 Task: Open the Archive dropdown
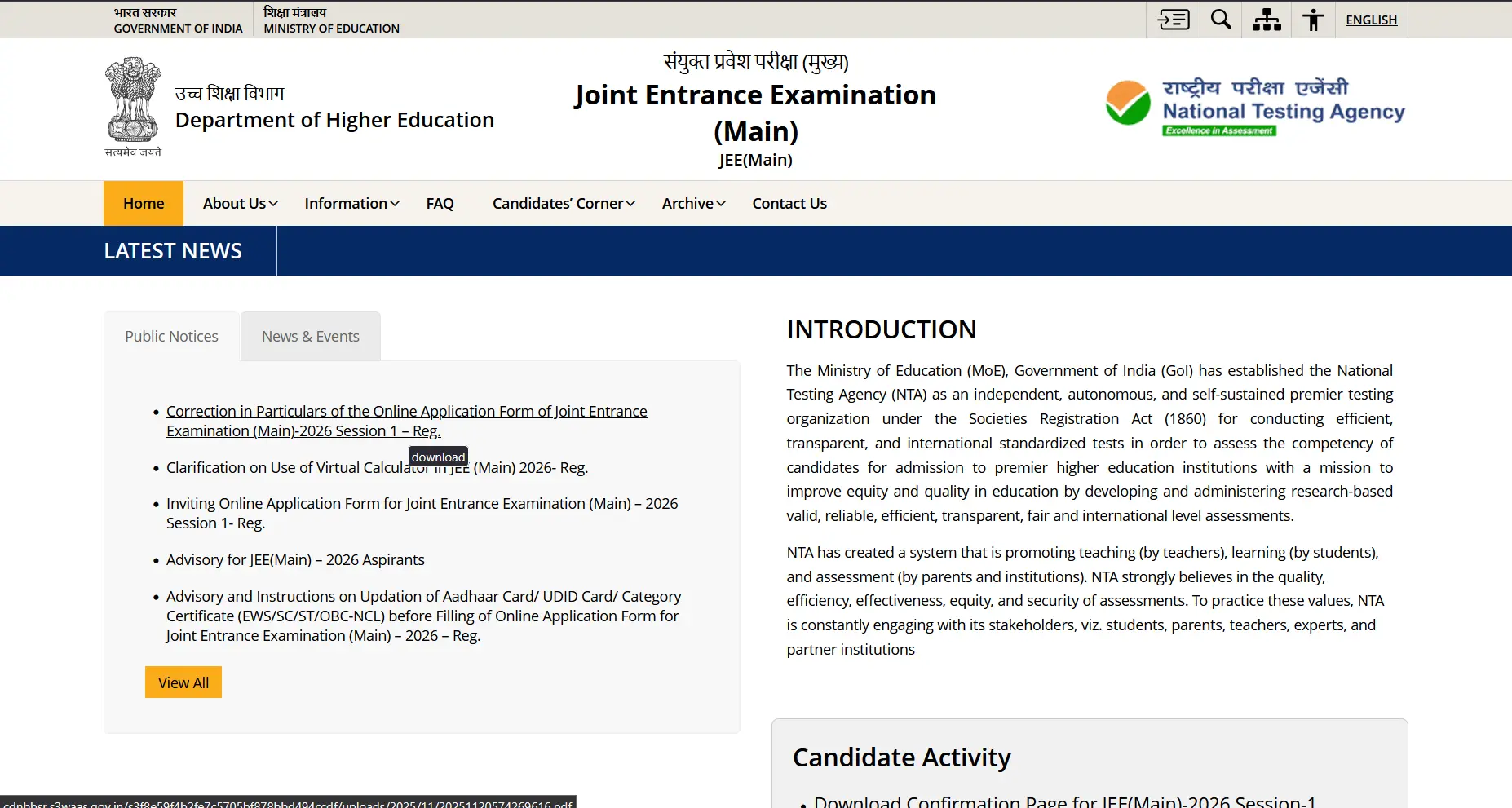click(x=689, y=203)
